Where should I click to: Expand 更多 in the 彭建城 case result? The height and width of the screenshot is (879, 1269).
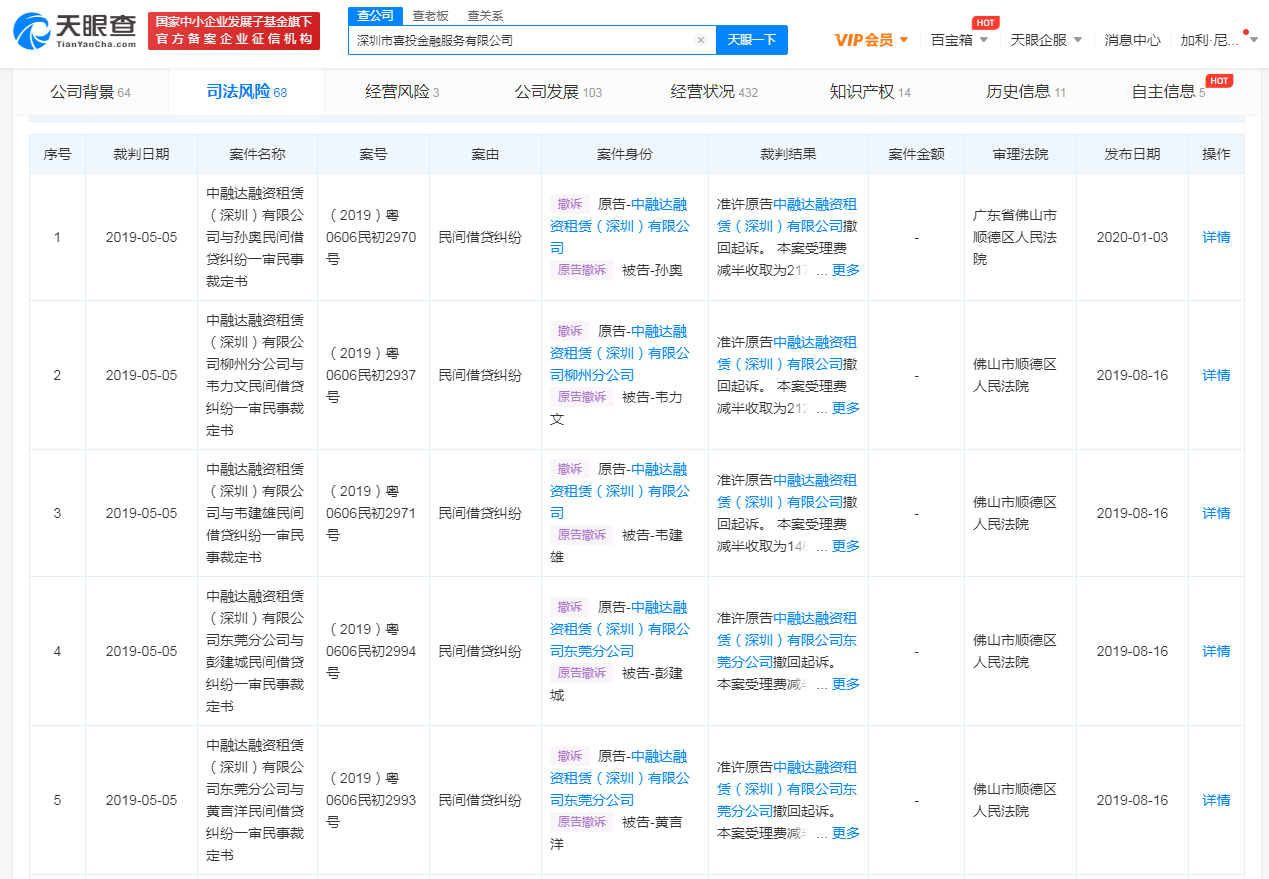[846, 684]
